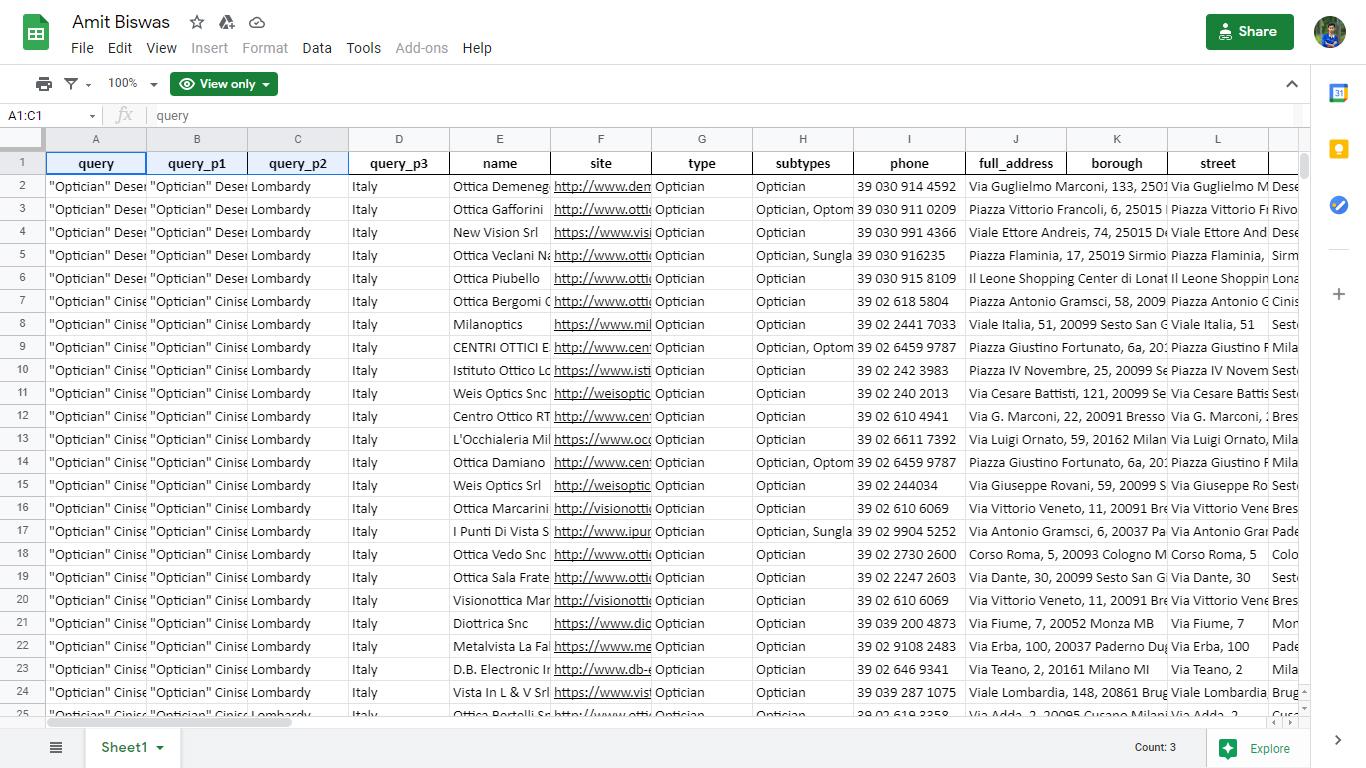The width and height of the screenshot is (1366, 768).
Task: Click the all sheets list icon
Action: [x=56, y=747]
